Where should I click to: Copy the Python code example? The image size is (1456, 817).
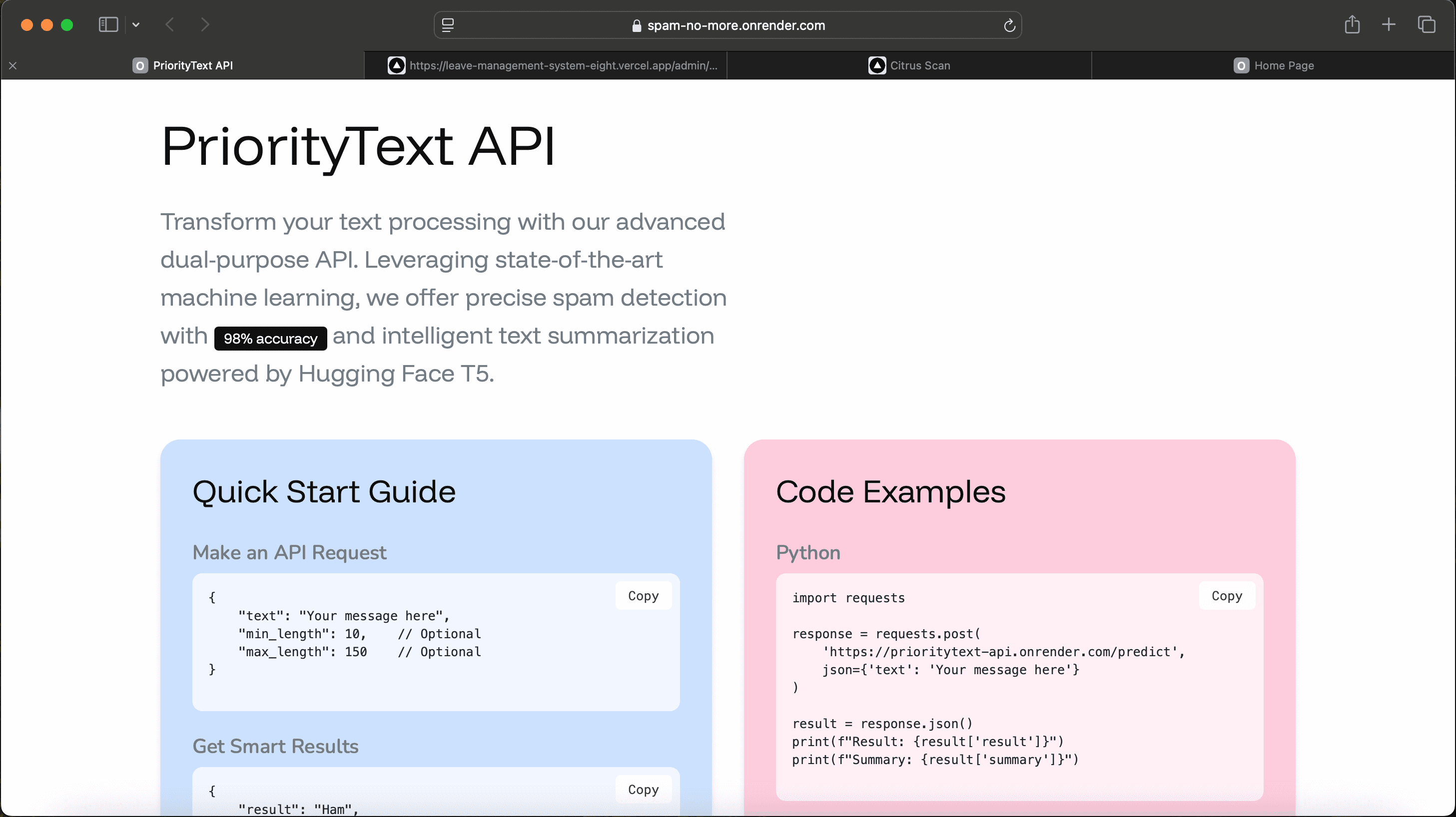coord(1227,595)
